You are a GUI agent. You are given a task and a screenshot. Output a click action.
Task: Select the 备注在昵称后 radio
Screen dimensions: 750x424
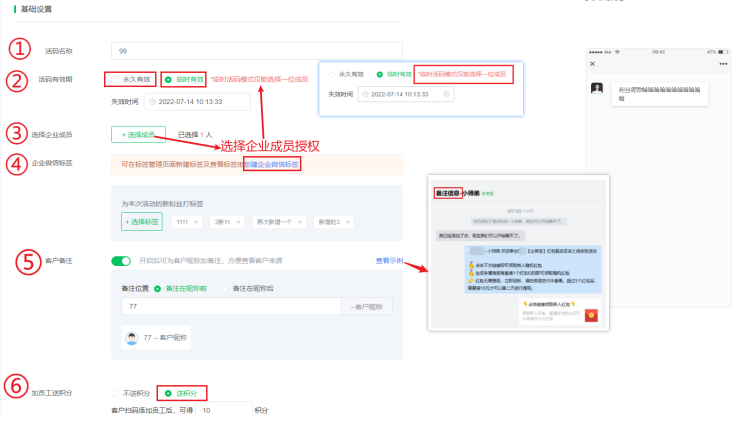tap(224, 289)
